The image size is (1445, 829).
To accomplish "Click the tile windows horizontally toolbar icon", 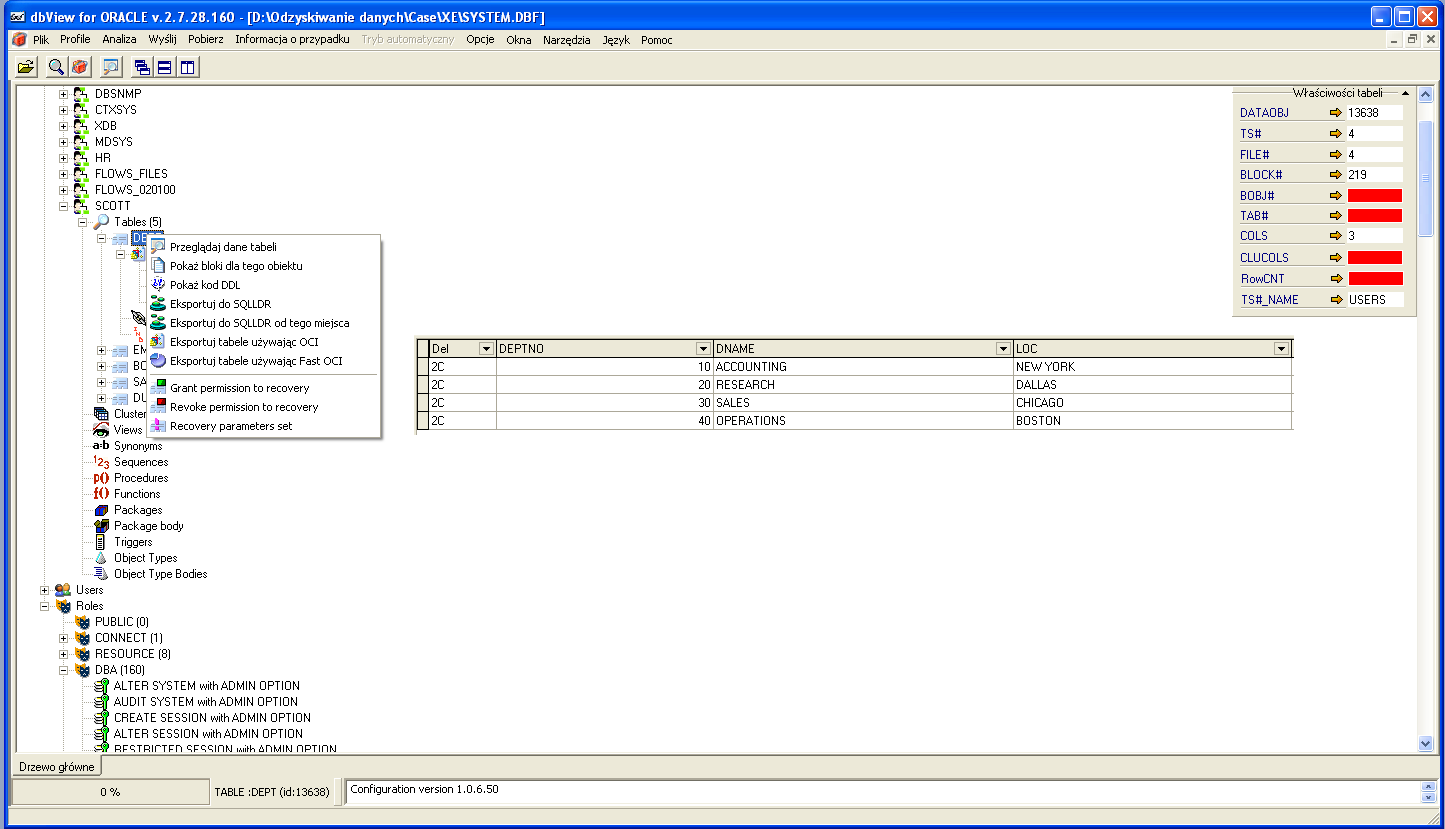I will click(164, 67).
